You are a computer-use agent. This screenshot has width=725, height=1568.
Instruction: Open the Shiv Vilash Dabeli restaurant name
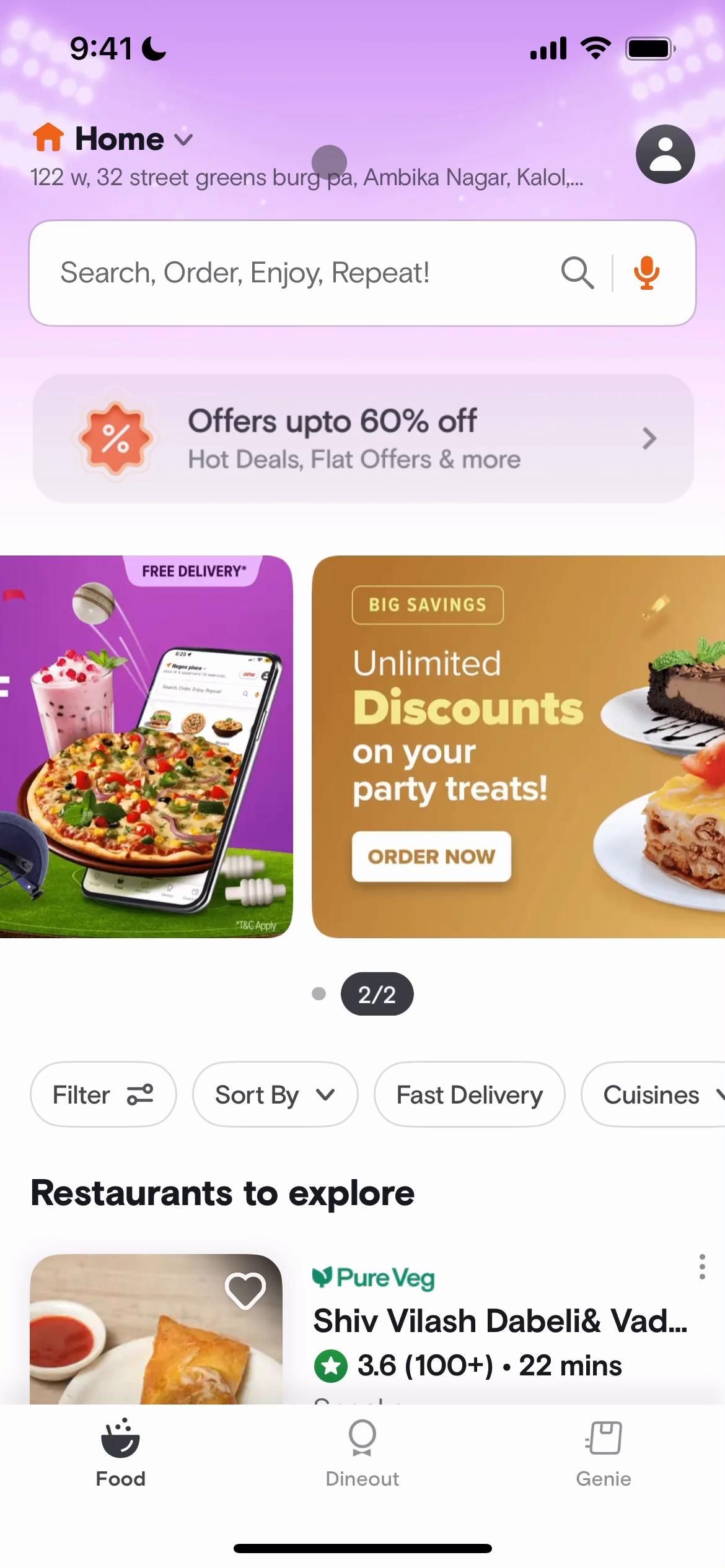[x=500, y=1320]
